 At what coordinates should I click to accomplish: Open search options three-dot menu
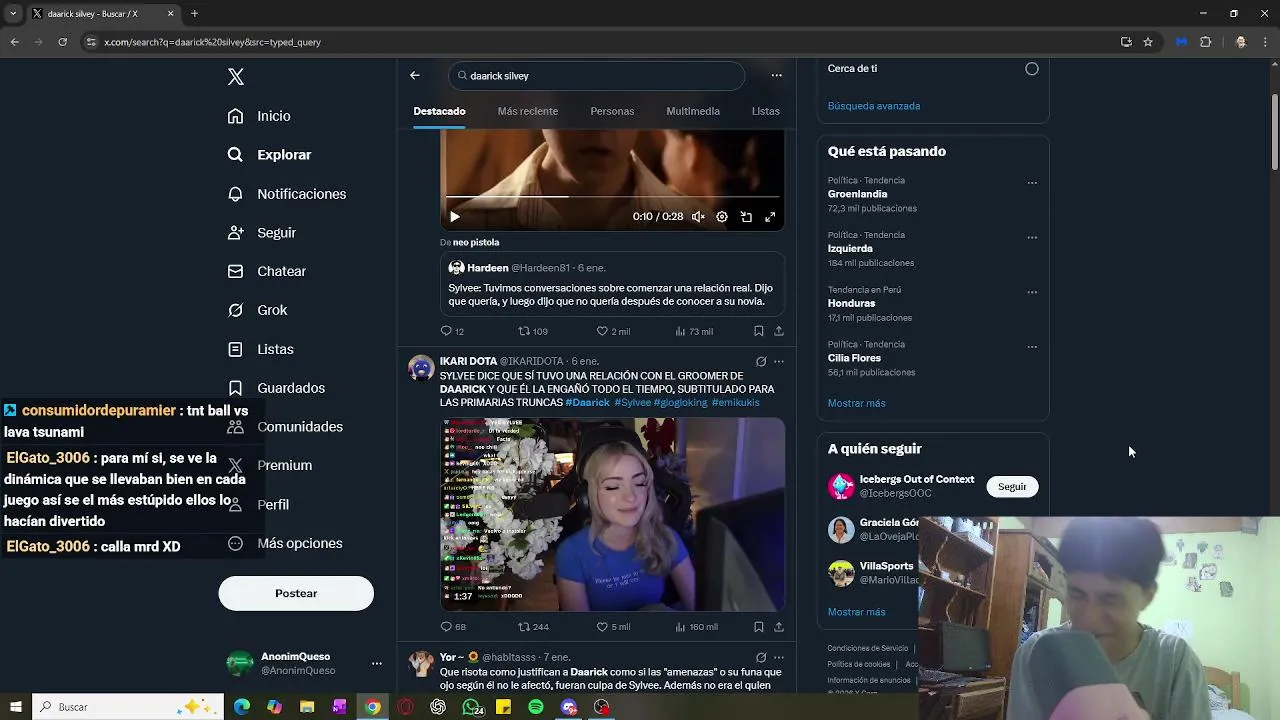pyautogui.click(x=776, y=75)
